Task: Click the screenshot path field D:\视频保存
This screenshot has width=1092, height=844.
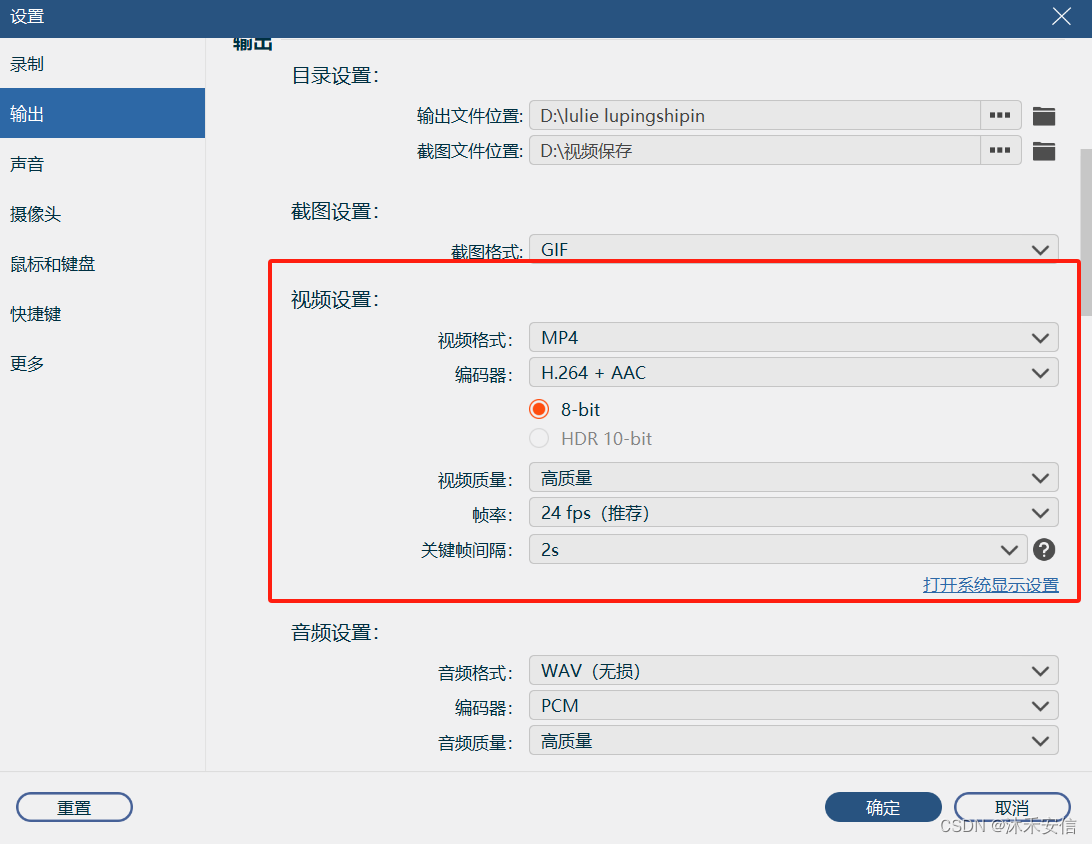Action: point(755,150)
